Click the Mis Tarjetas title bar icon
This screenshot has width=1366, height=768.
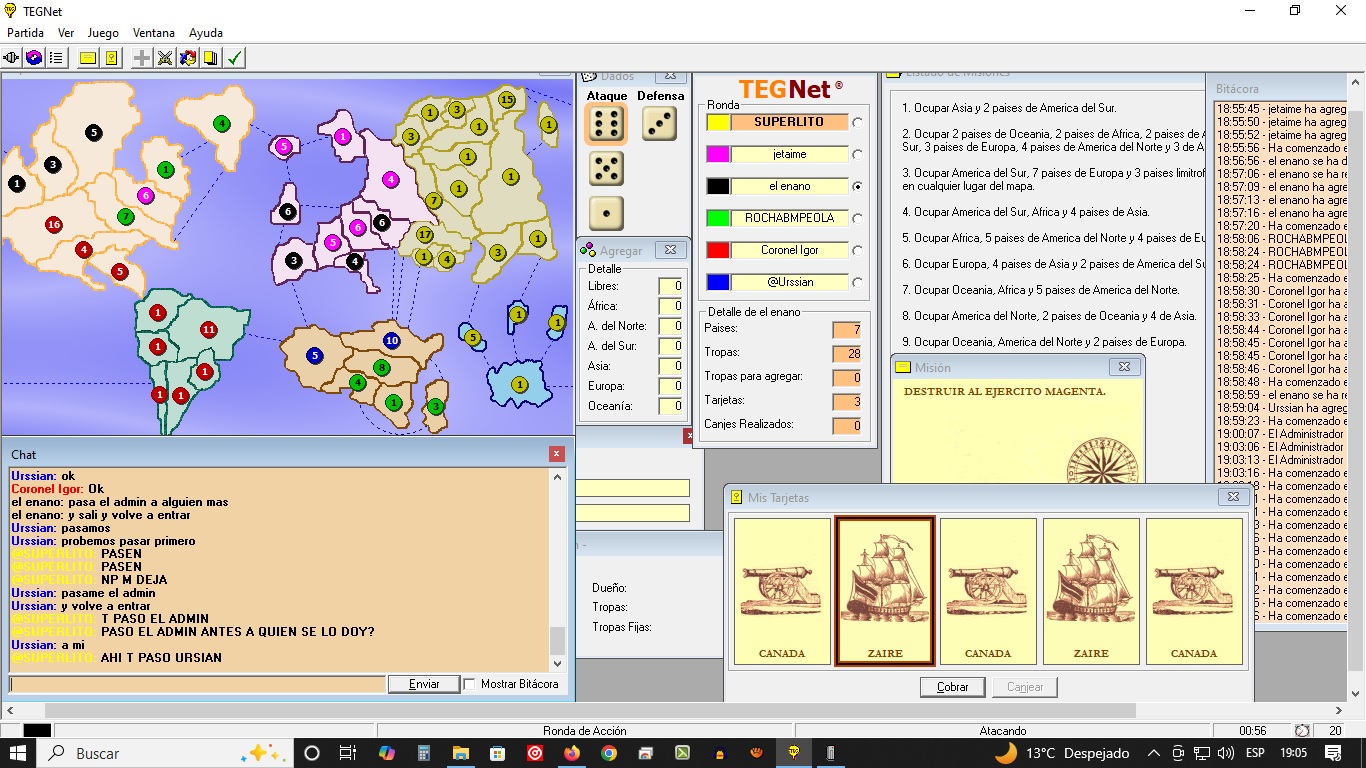(x=737, y=497)
